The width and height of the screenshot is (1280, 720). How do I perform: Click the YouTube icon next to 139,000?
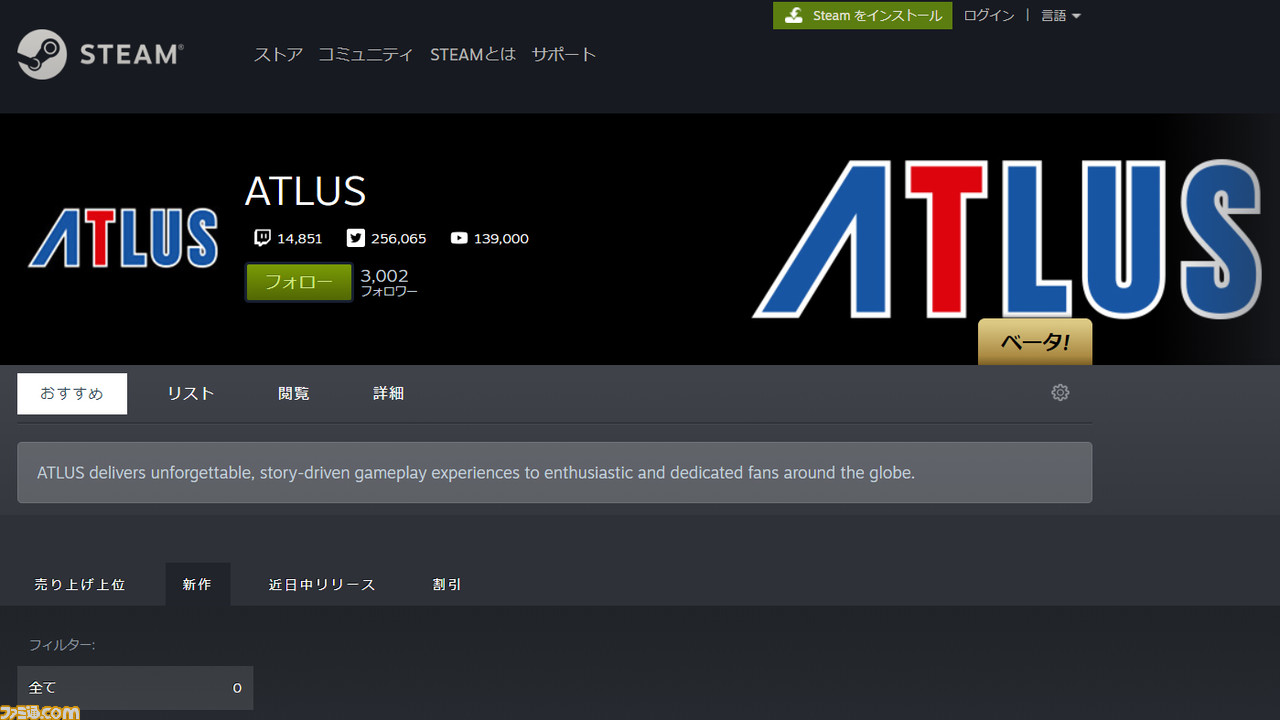[x=459, y=238]
